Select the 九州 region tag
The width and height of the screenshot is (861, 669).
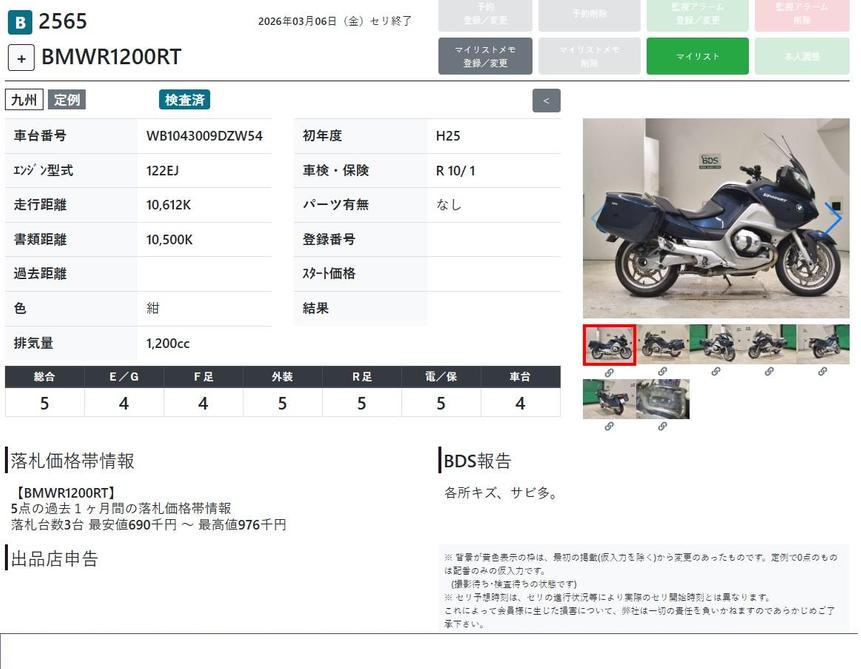pos(25,100)
